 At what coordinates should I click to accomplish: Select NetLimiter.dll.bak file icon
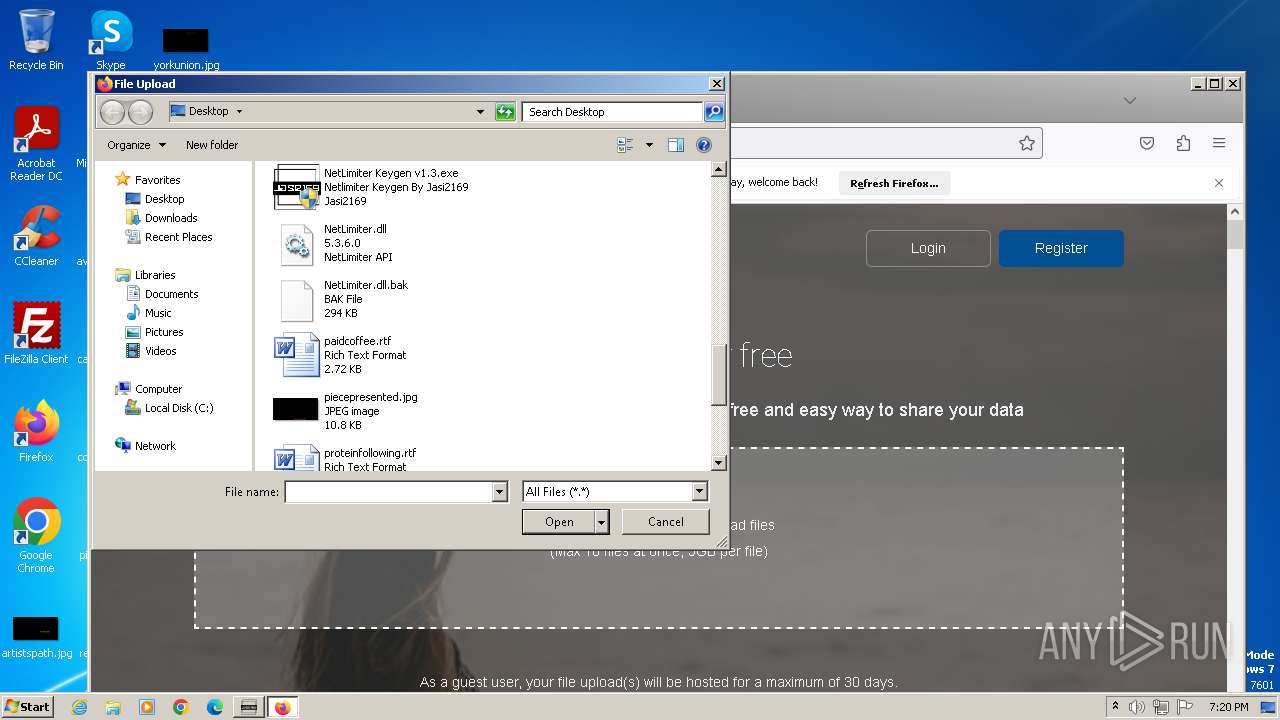[x=297, y=299]
